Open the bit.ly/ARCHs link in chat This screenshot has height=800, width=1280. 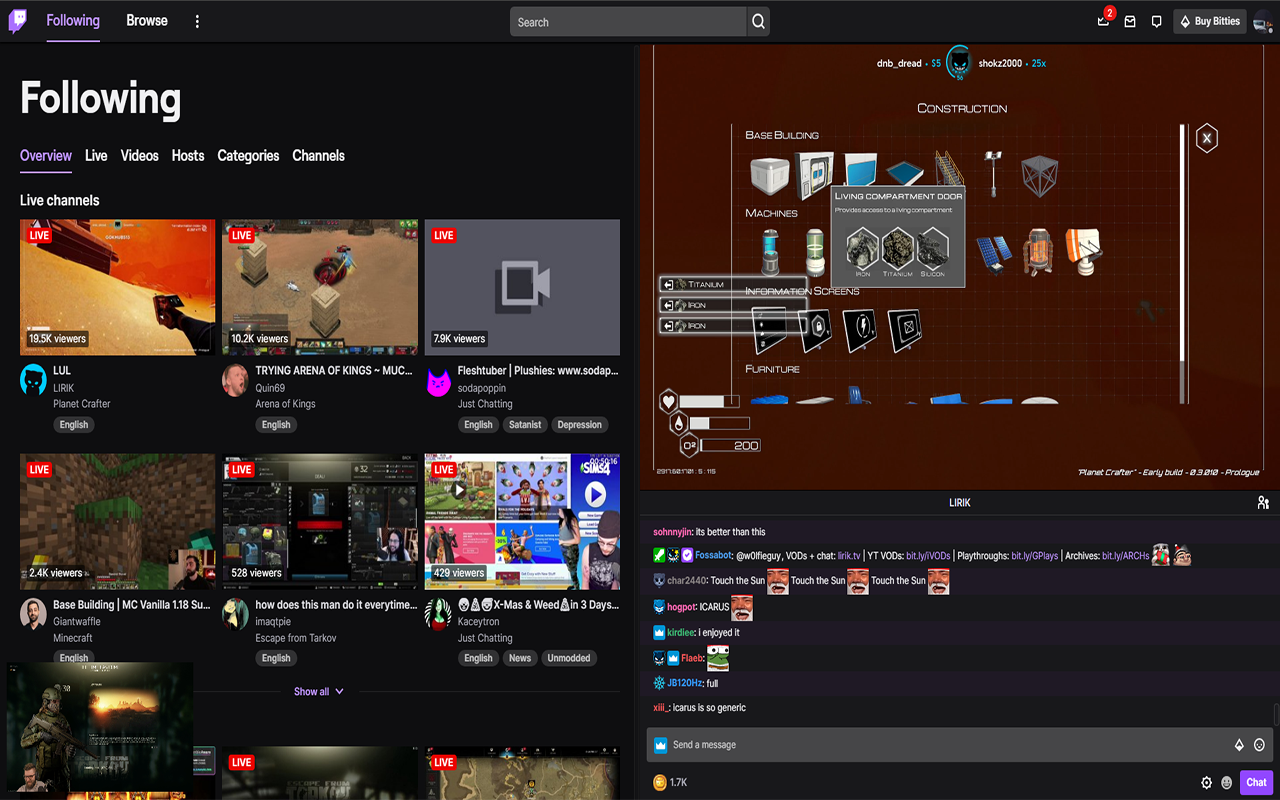point(1126,555)
